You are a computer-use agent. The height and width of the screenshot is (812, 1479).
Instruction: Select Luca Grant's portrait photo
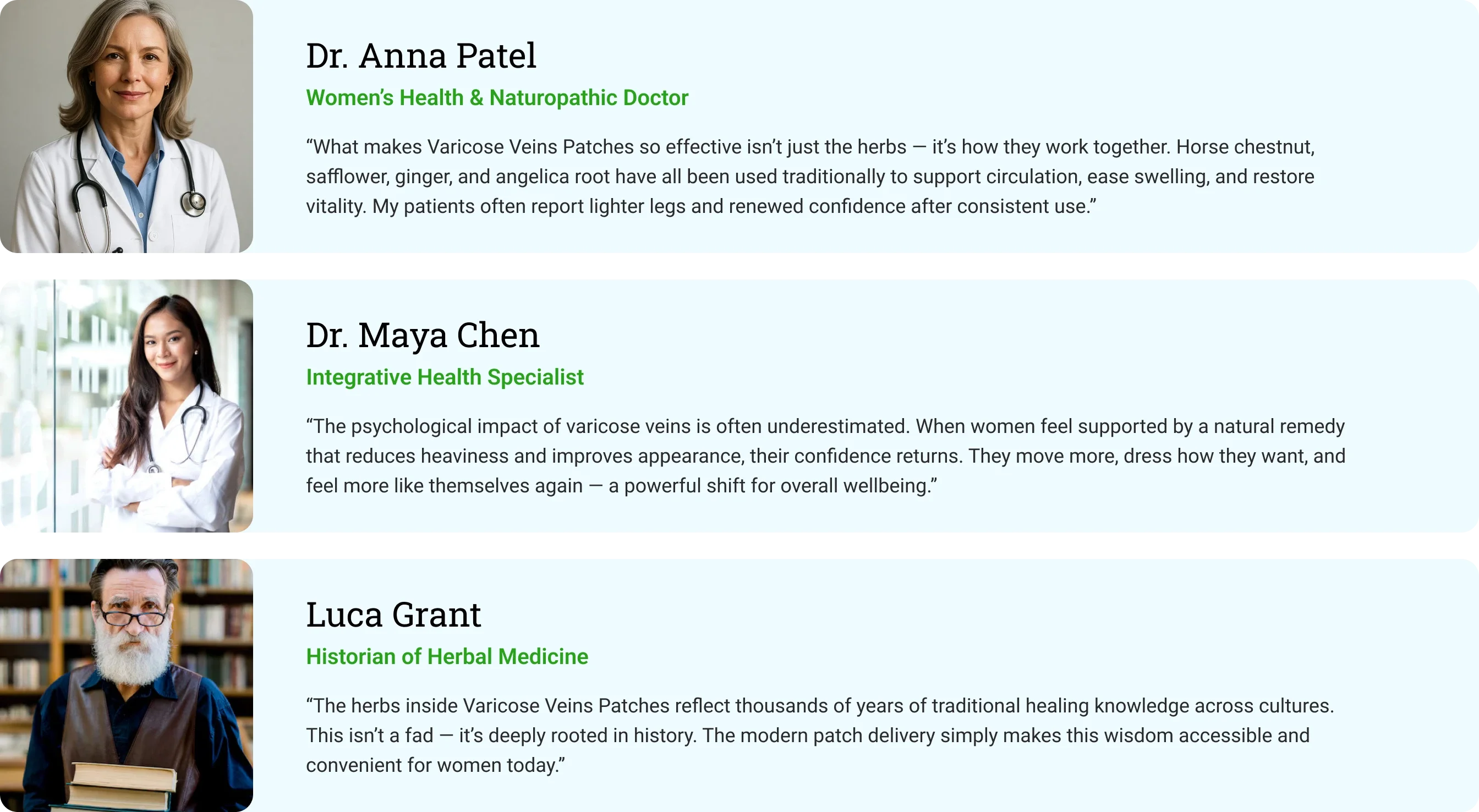(127, 684)
